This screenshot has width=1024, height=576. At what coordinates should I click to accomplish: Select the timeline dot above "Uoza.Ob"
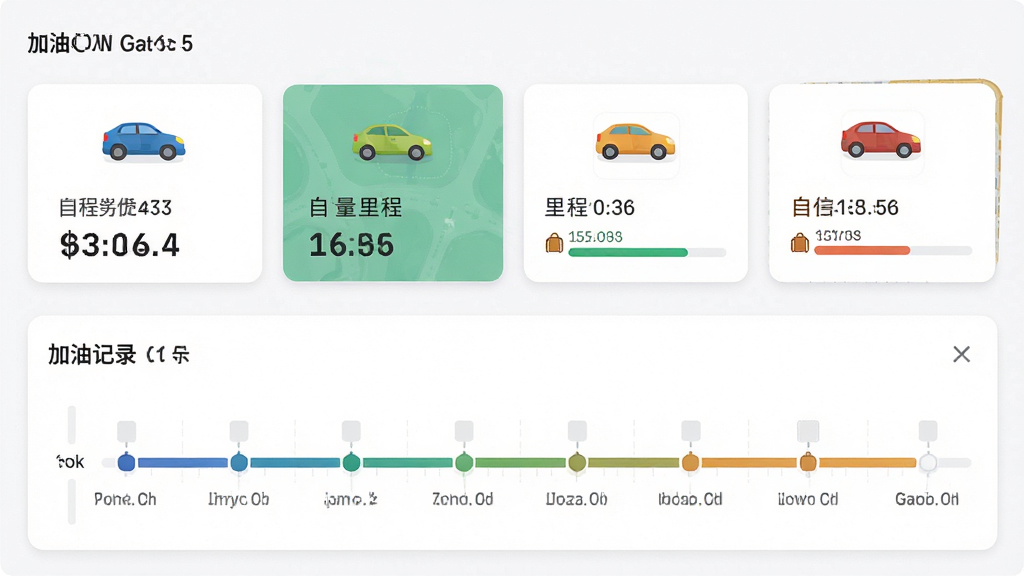point(577,462)
